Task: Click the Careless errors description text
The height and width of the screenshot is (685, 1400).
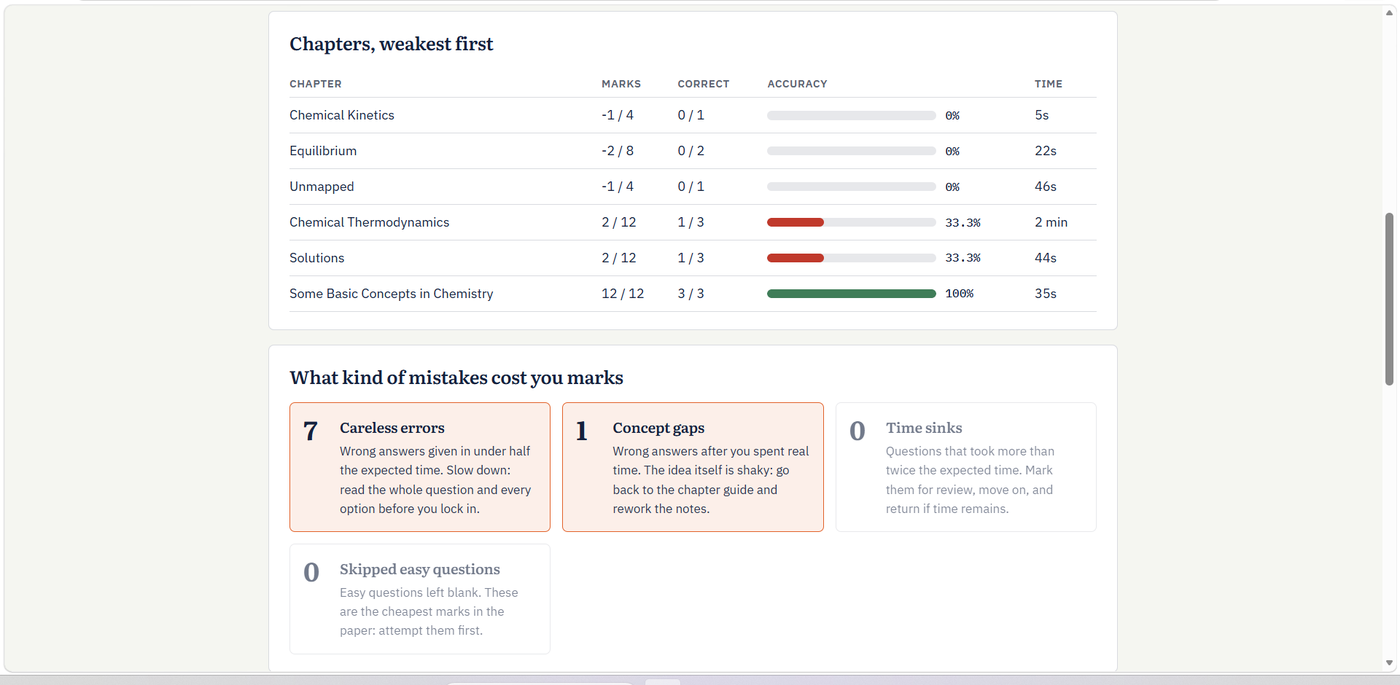Action: (436, 480)
